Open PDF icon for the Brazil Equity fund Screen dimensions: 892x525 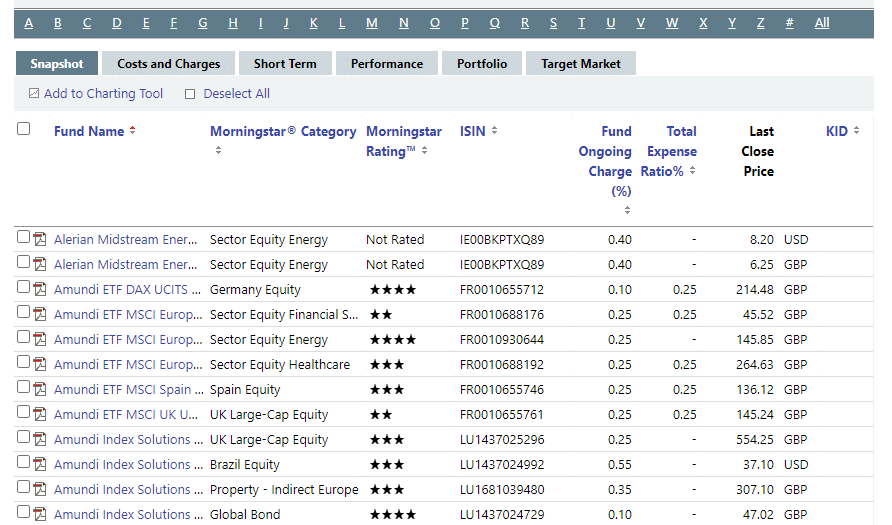click(40, 464)
